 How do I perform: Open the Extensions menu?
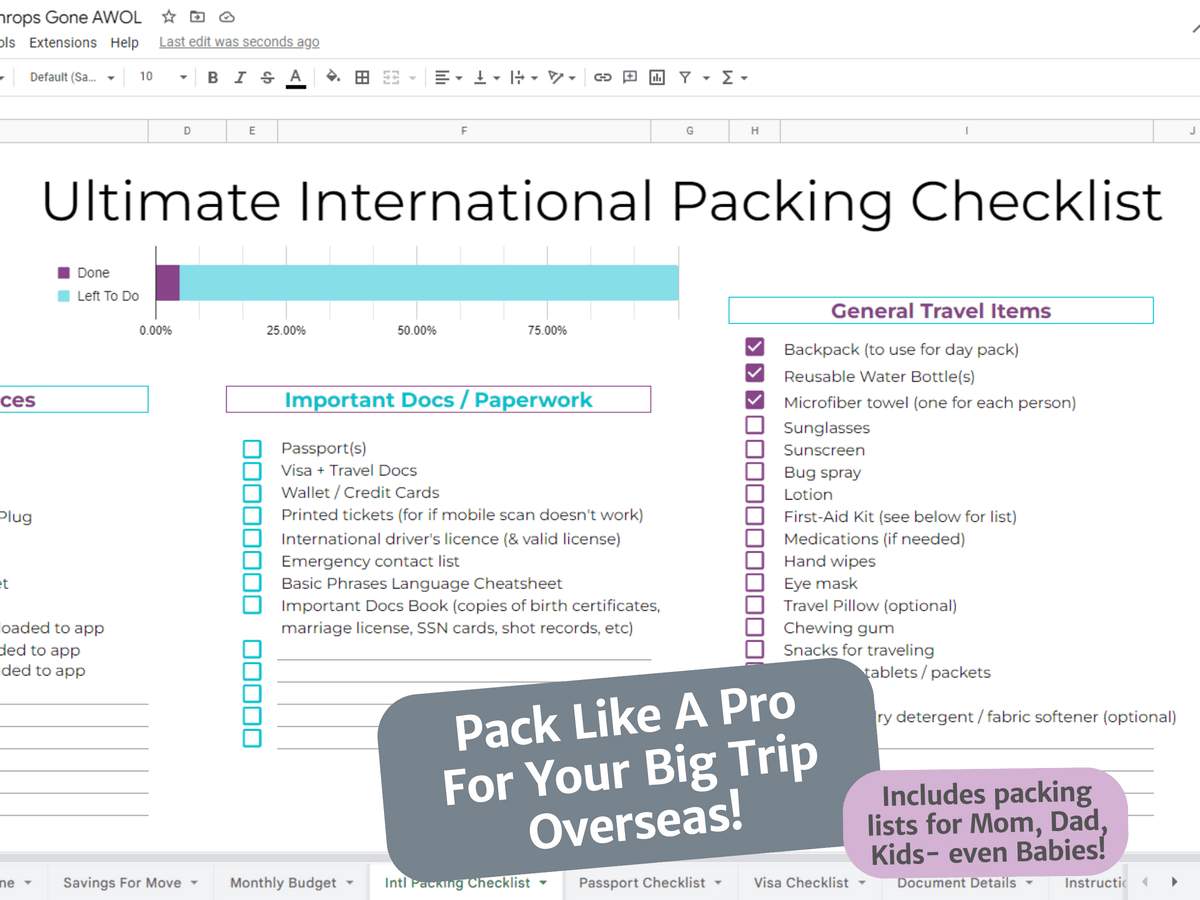pyautogui.click(x=63, y=43)
